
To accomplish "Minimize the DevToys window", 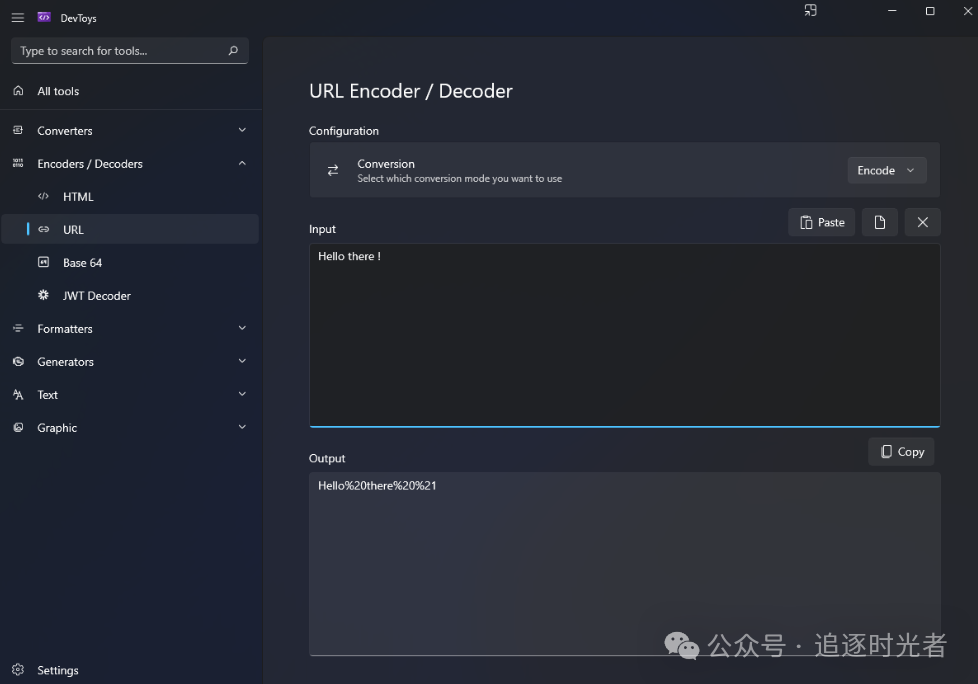I will pos(892,11).
